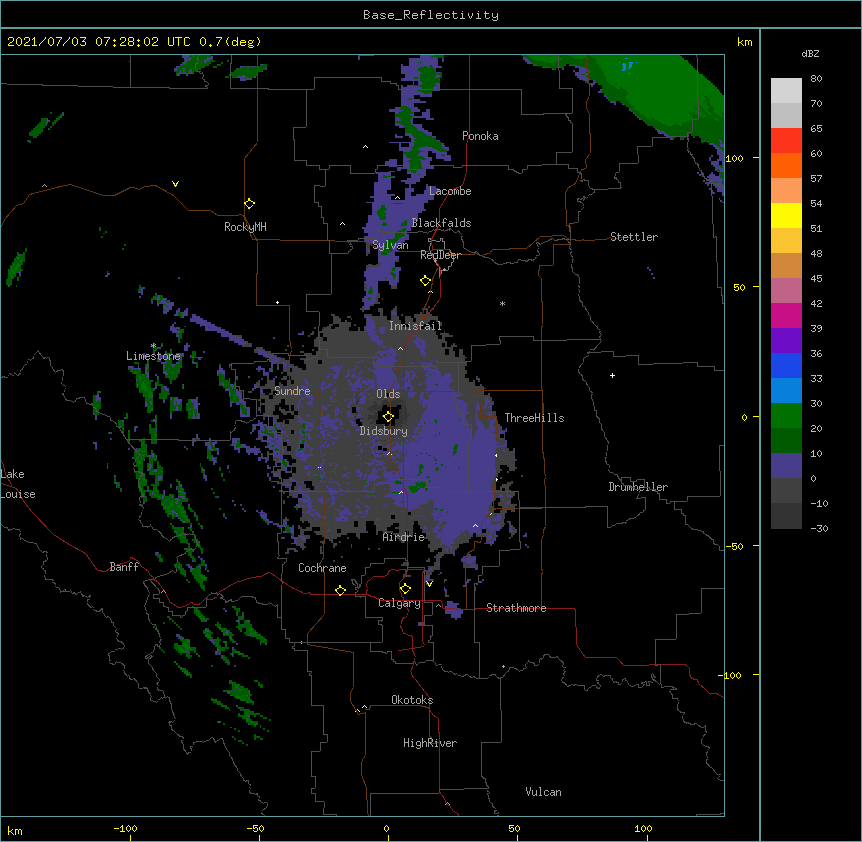
Task: Select the Stettler city label
Action: [x=634, y=237]
